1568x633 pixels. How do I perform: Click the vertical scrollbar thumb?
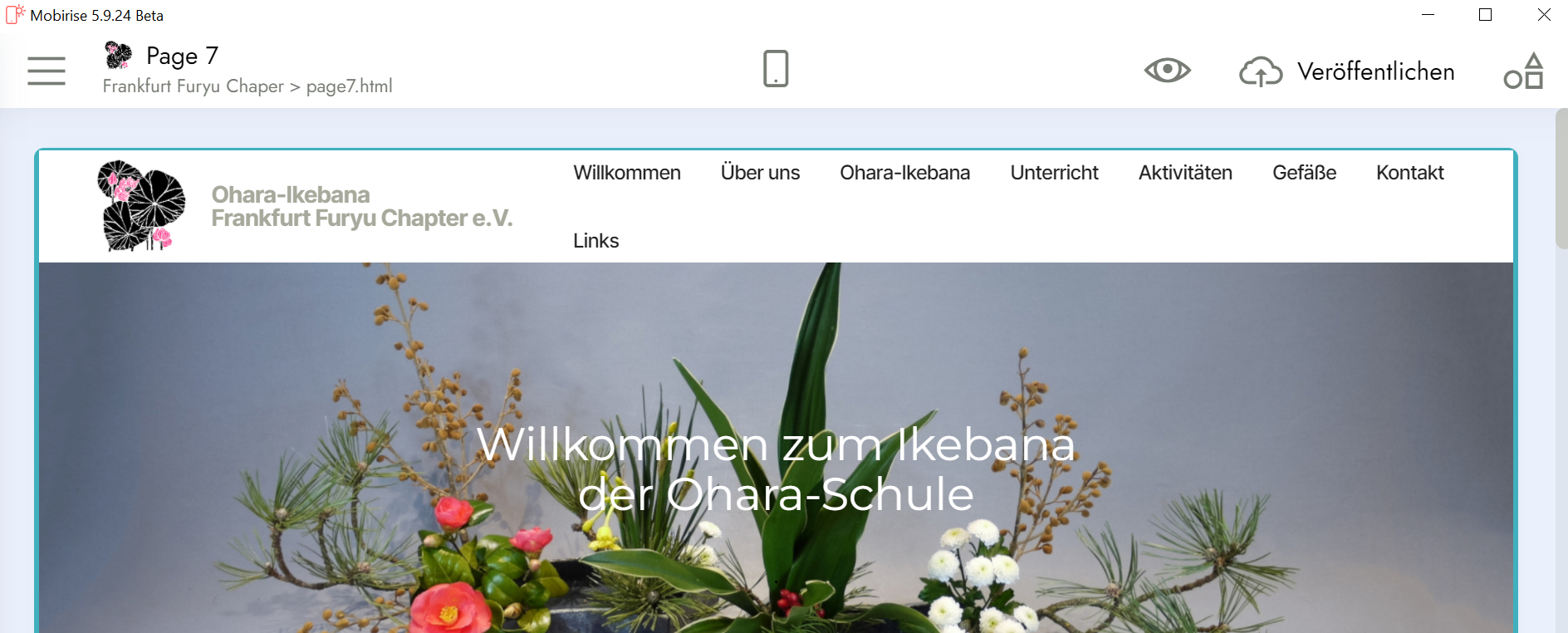click(1561, 179)
